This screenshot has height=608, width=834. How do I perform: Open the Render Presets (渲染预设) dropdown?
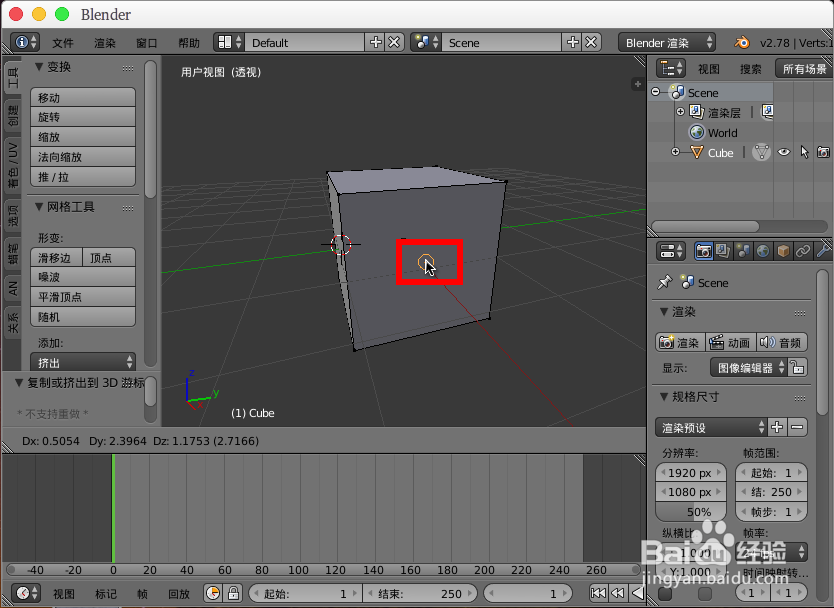tap(711, 427)
